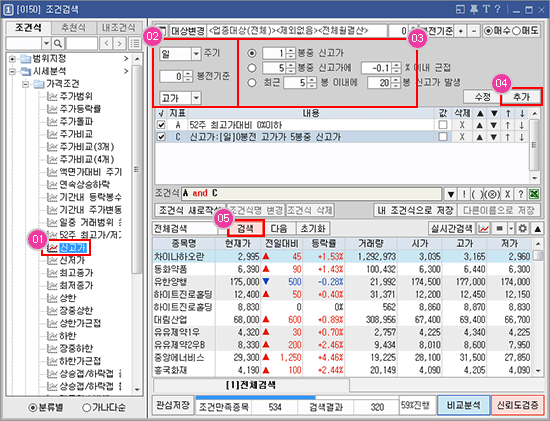Select the 매도 radio button

tap(516, 31)
